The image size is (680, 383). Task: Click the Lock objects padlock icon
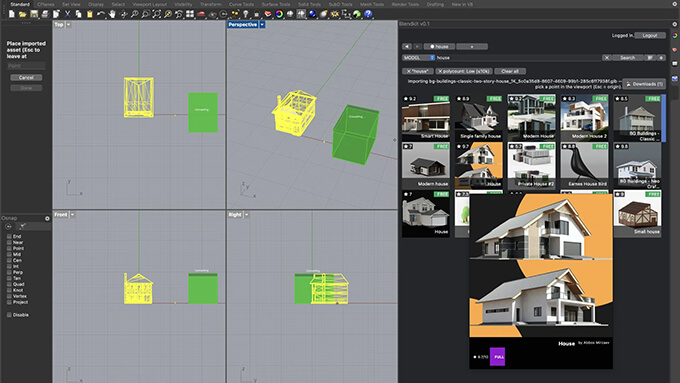[257, 14]
